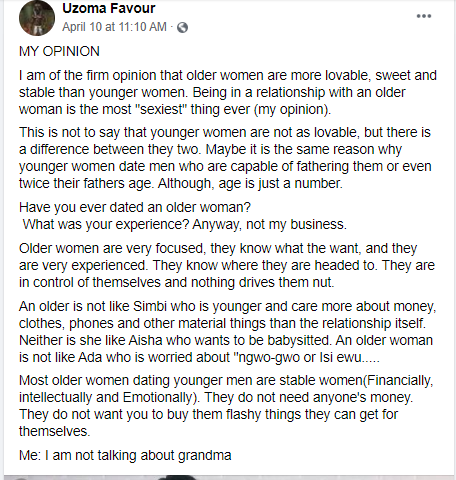Open the post options three-dot menu
This screenshot has width=456, height=480.
point(424,16)
